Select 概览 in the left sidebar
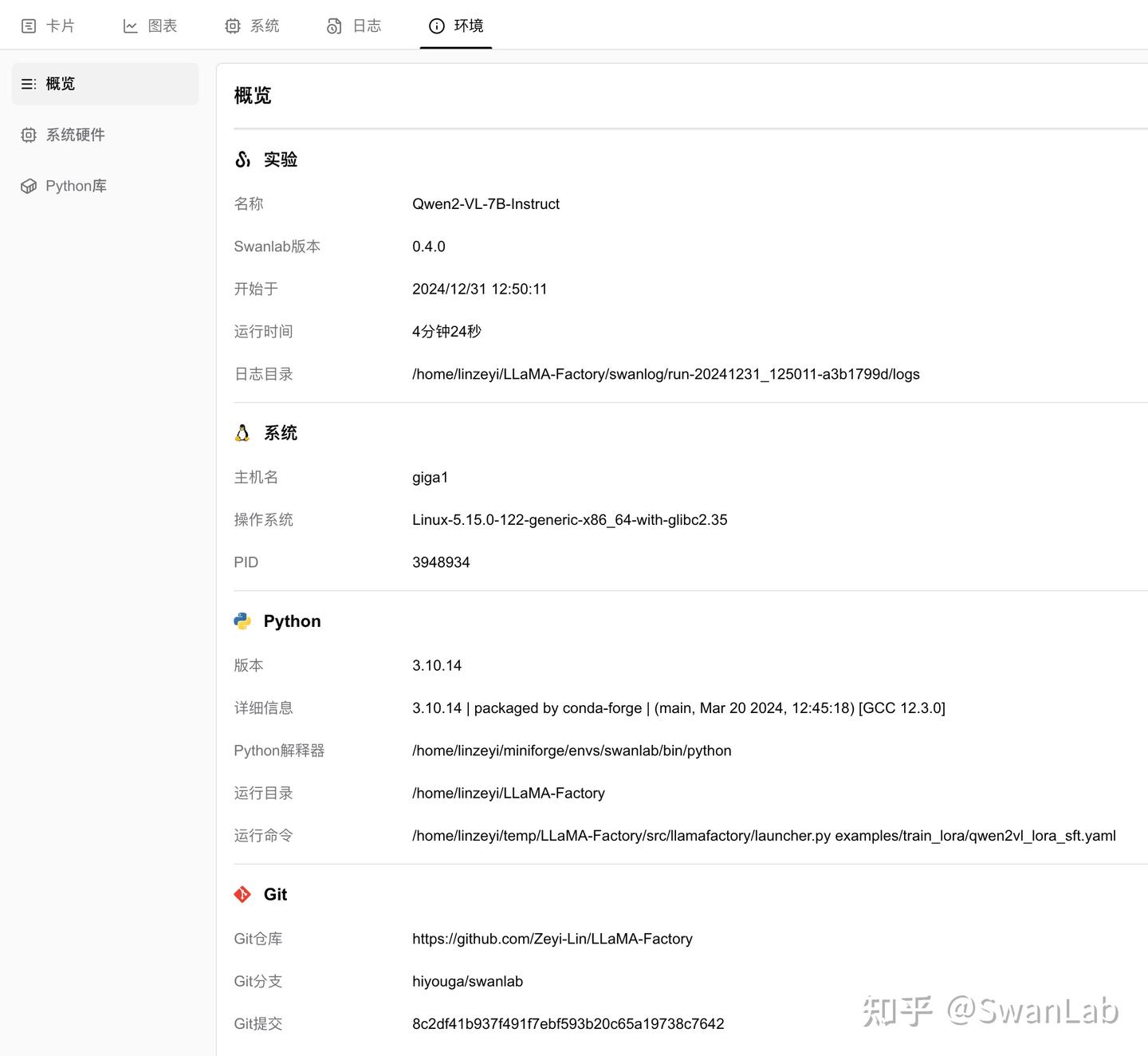This screenshot has width=1148, height=1056. coord(105,84)
